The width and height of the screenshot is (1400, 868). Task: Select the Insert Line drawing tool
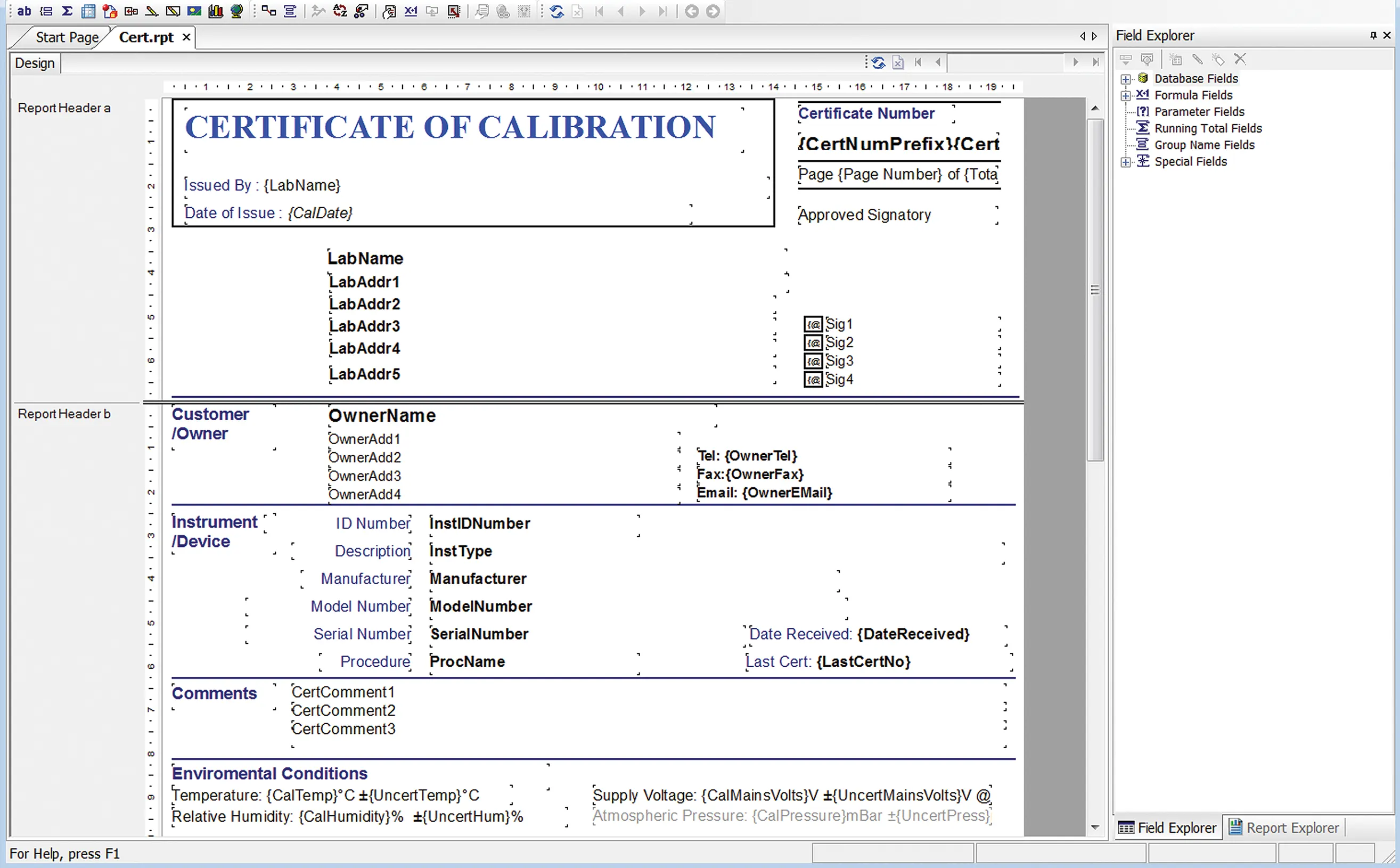tap(152, 11)
